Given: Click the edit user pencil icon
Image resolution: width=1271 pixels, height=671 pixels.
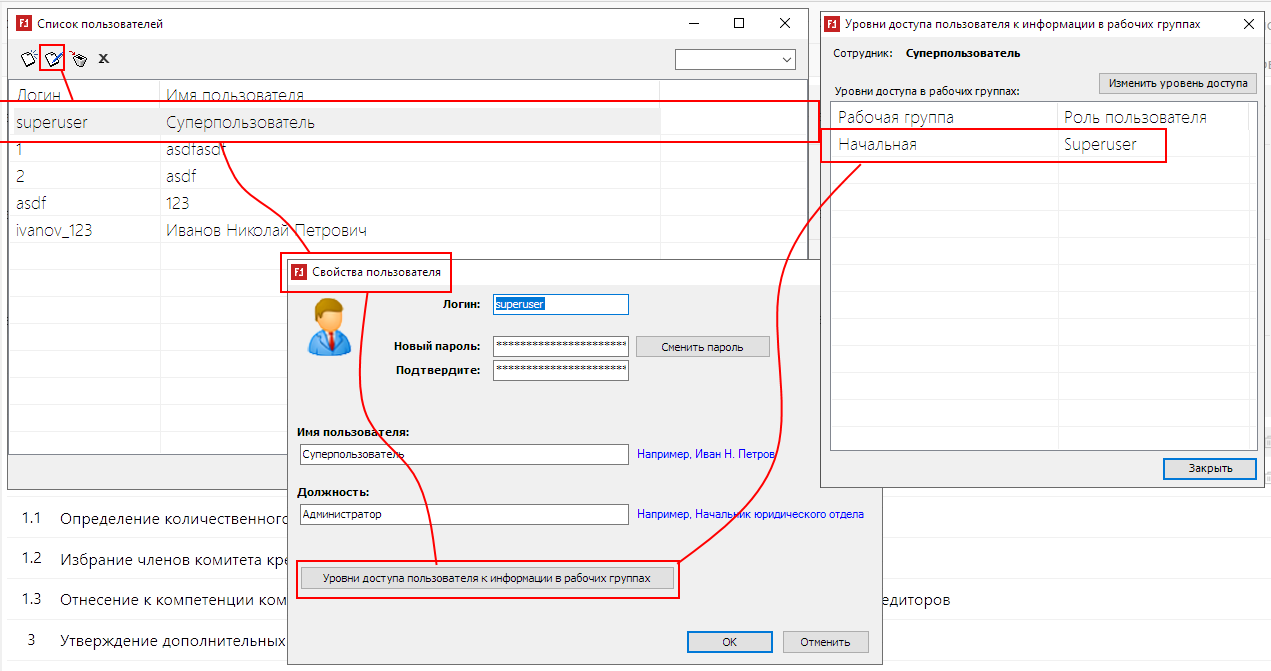Looking at the screenshot, I should (53, 59).
